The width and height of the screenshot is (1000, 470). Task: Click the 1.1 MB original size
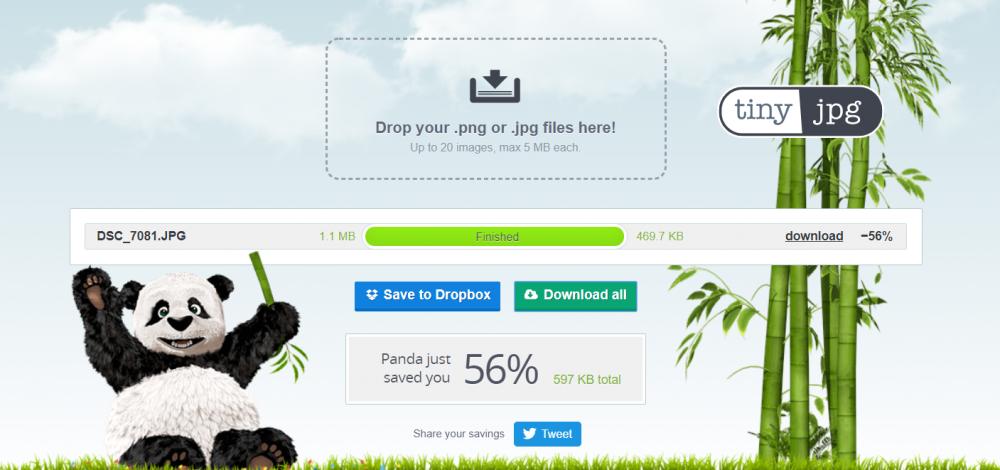[337, 236]
